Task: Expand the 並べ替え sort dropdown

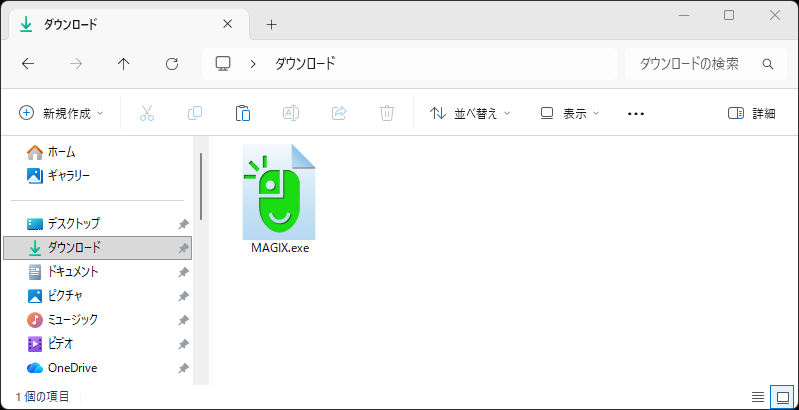Action: tap(470, 113)
